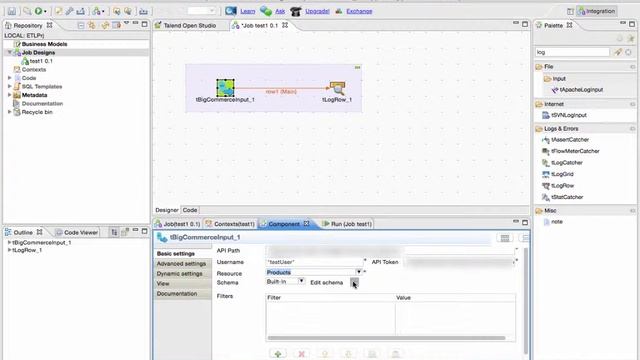The height and width of the screenshot is (360, 640).
Task: Click the palette search filter icon
Action: pos(618,52)
